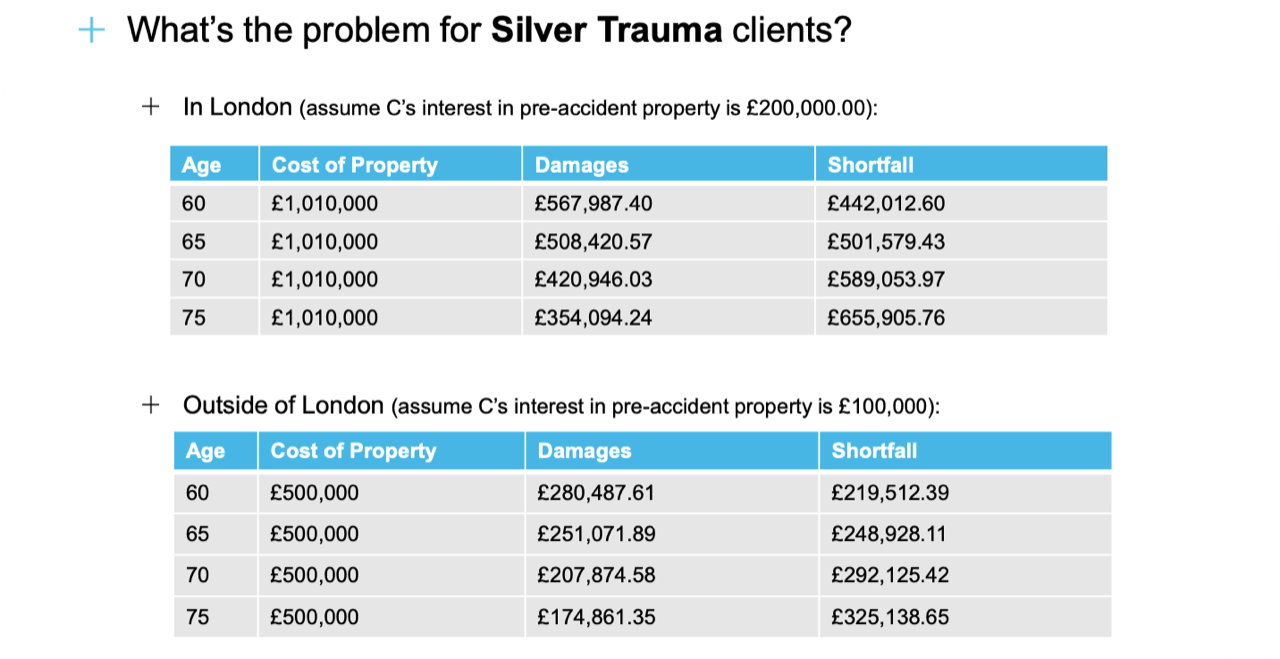Click the 'In London' heading text
Image resolution: width=1280 pixels, height=659 pixels.
click(237, 106)
